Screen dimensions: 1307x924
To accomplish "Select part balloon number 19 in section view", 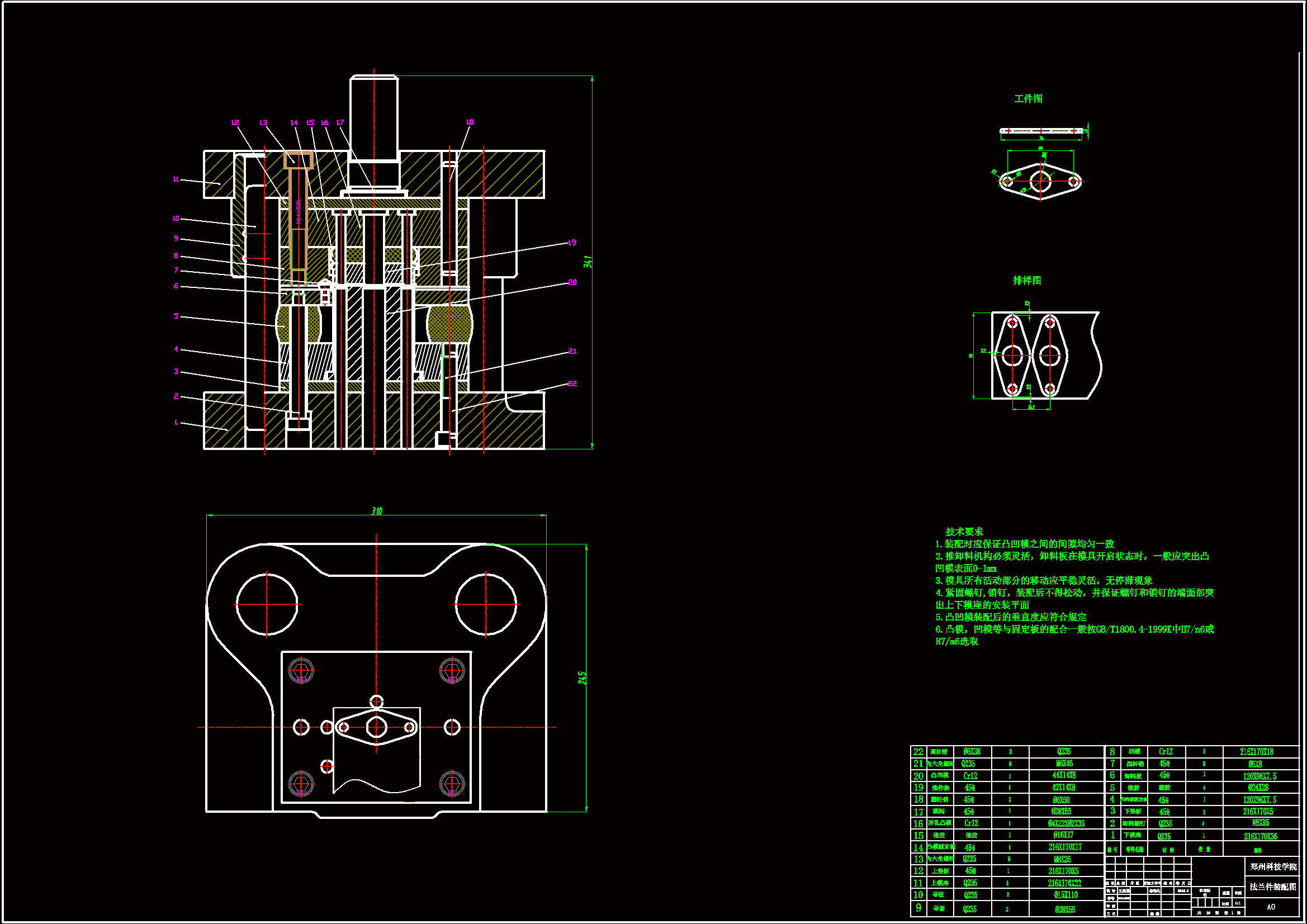I will [x=572, y=243].
